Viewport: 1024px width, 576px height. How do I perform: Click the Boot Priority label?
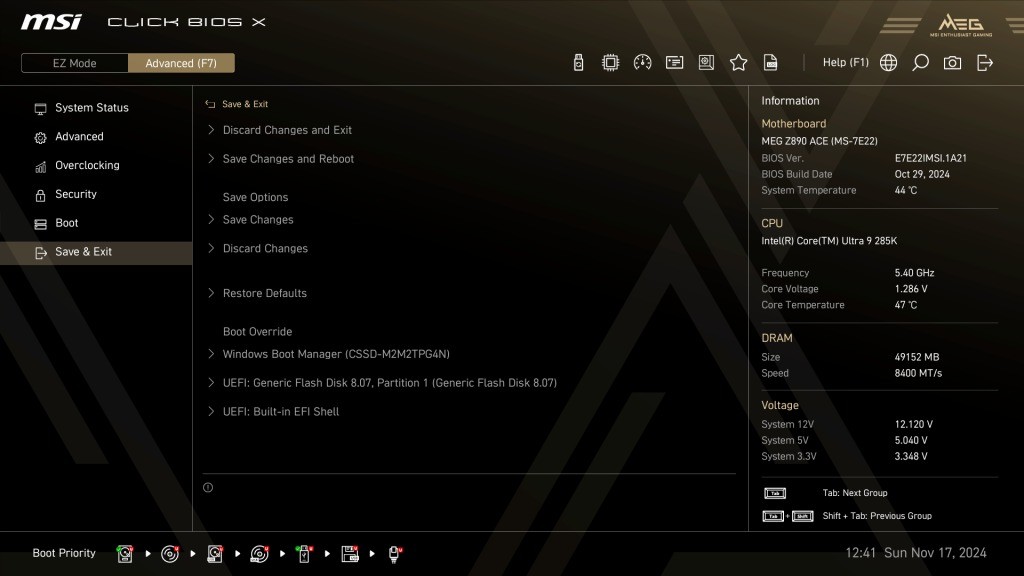click(x=64, y=553)
